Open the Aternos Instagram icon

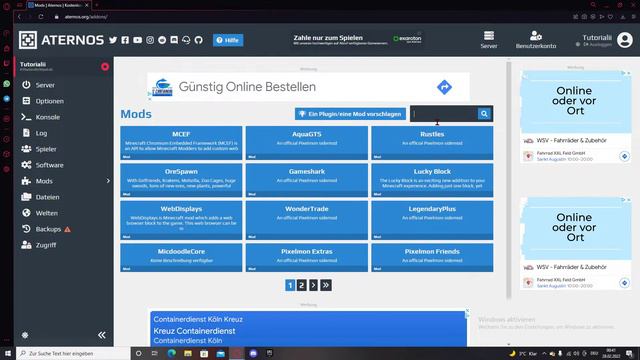tap(150, 40)
